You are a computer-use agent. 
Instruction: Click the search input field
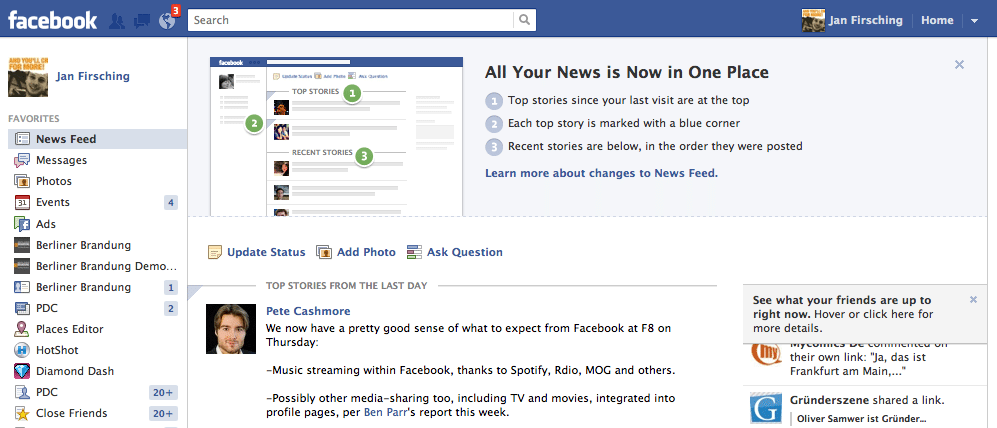tap(350, 20)
